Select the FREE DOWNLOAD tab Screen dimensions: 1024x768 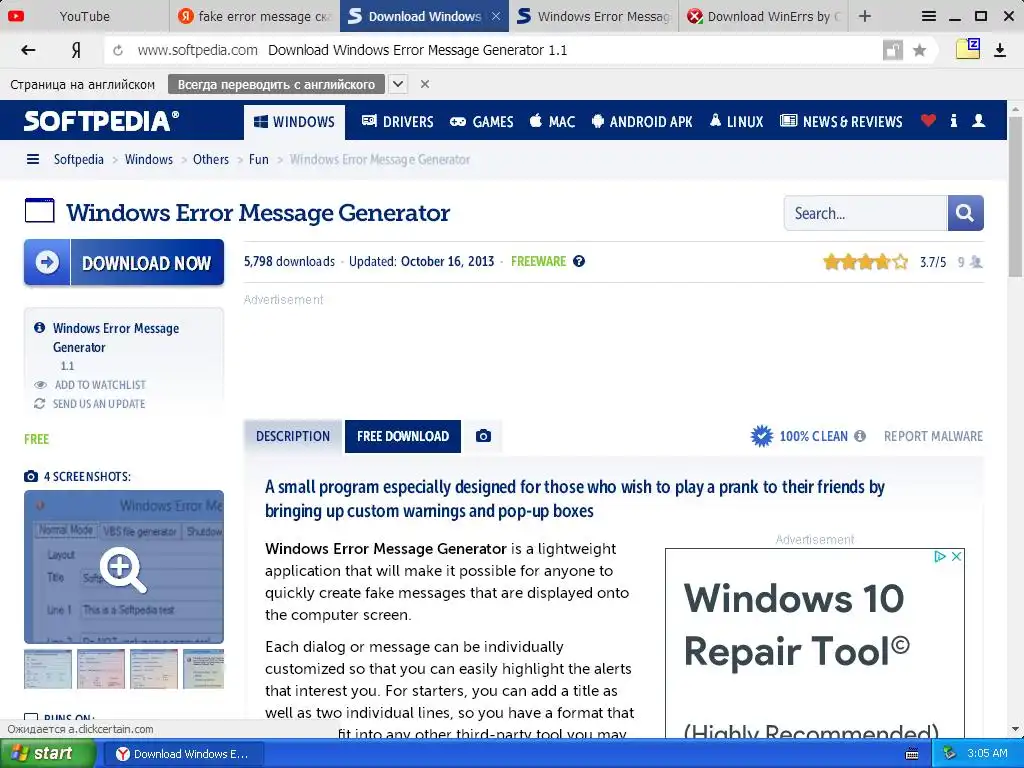point(403,436)
